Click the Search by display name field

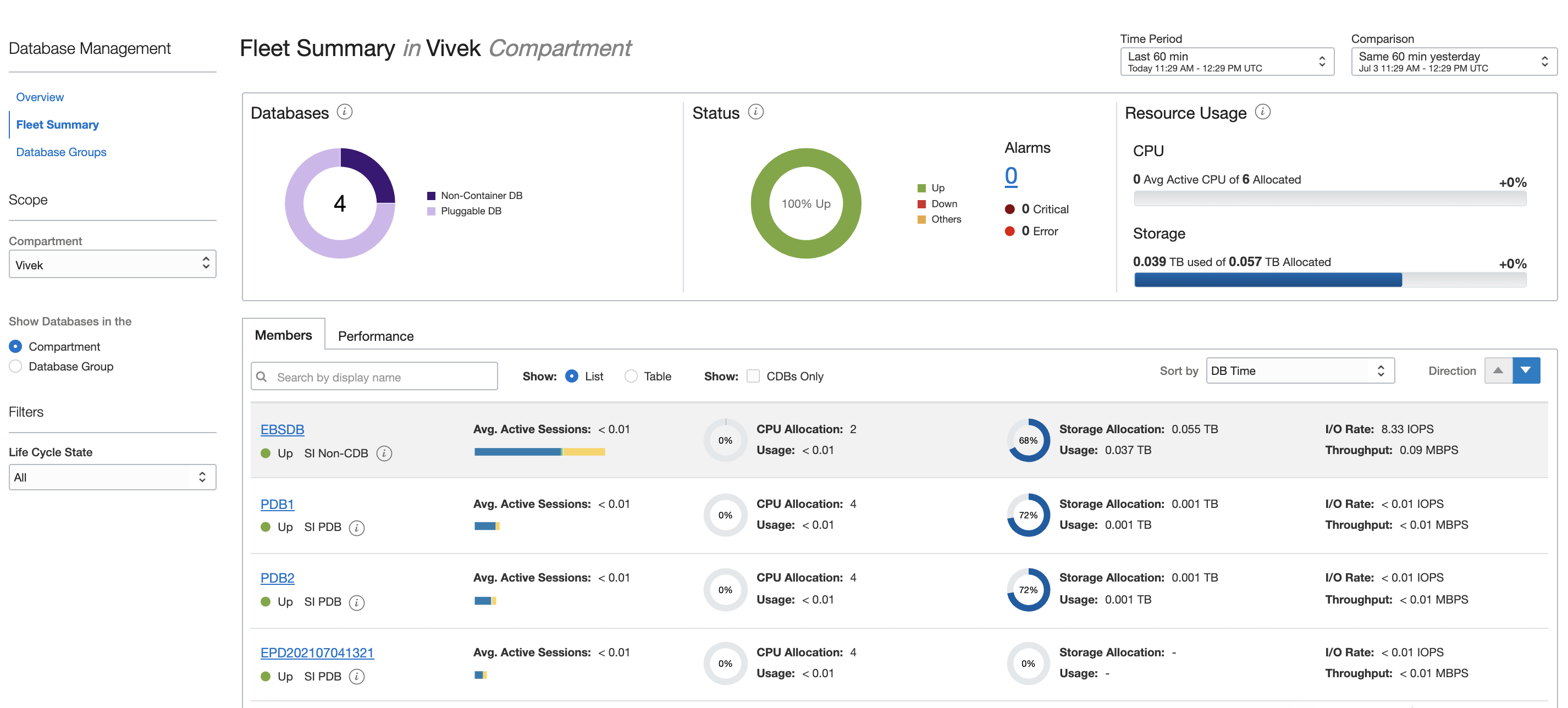click(374, 377)
